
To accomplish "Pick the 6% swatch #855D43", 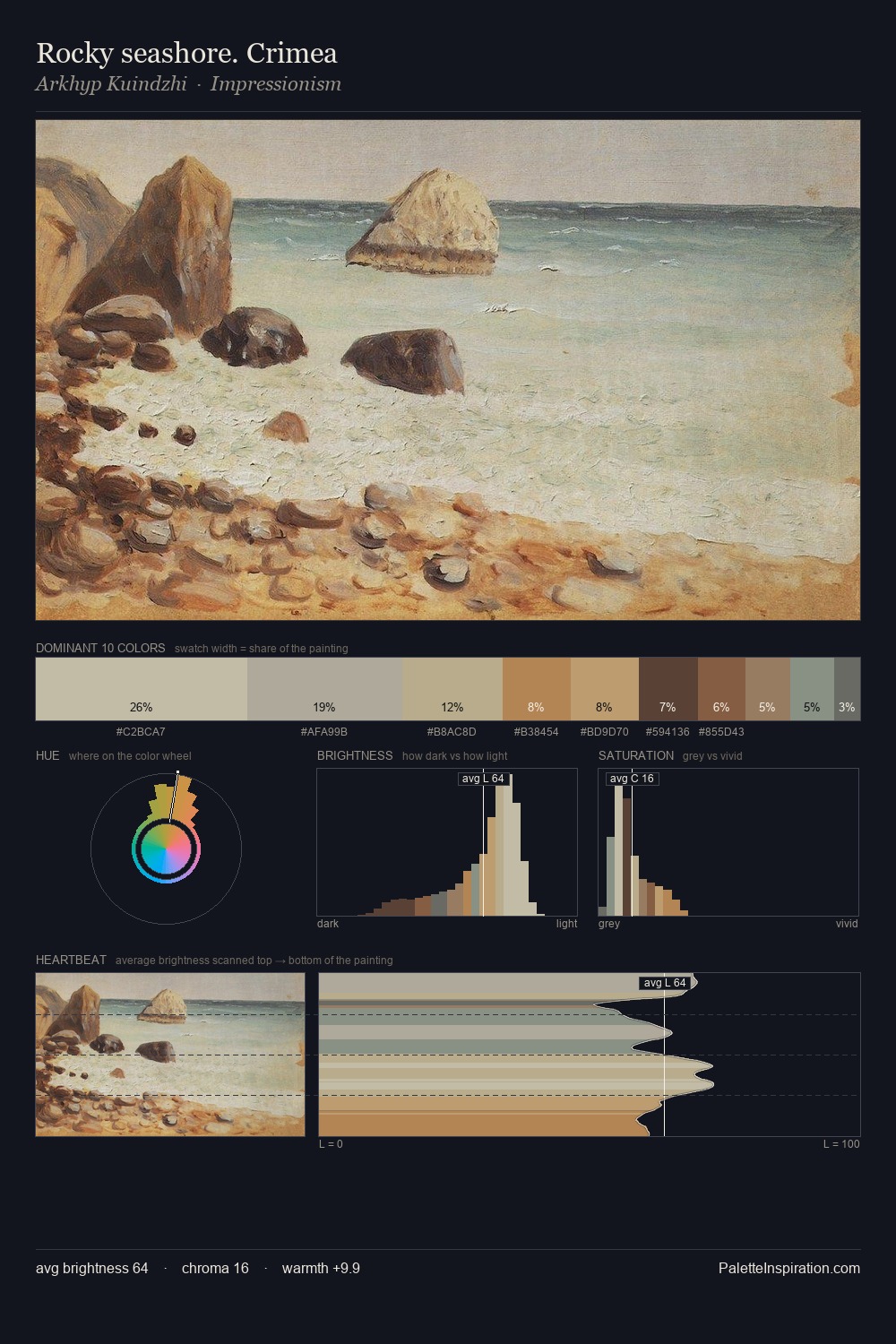I will (x=721, y=688).
